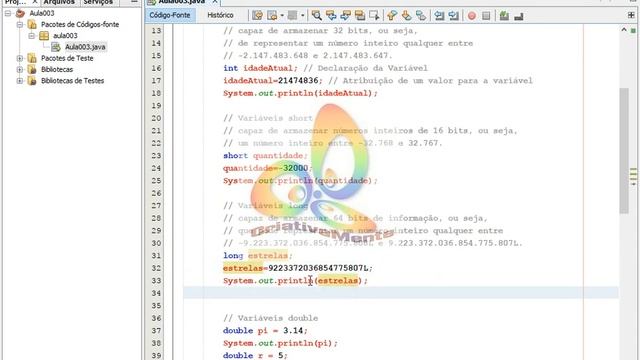Click 'System.out.println(pi);' on line 38
The image size is (640, 360).
coord(280,343)
